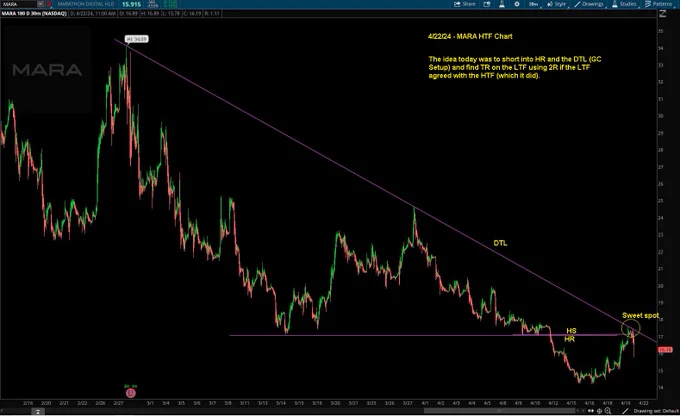Click the 15.915 last price value
Image resolution: width=680 pixels, height=416 pixels.
pos(131,4)
